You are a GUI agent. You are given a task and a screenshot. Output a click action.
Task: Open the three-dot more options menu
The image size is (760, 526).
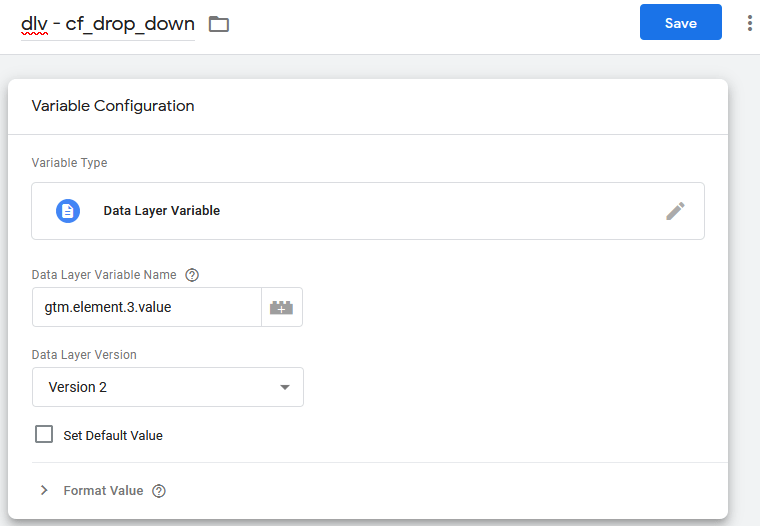point(749,23)
